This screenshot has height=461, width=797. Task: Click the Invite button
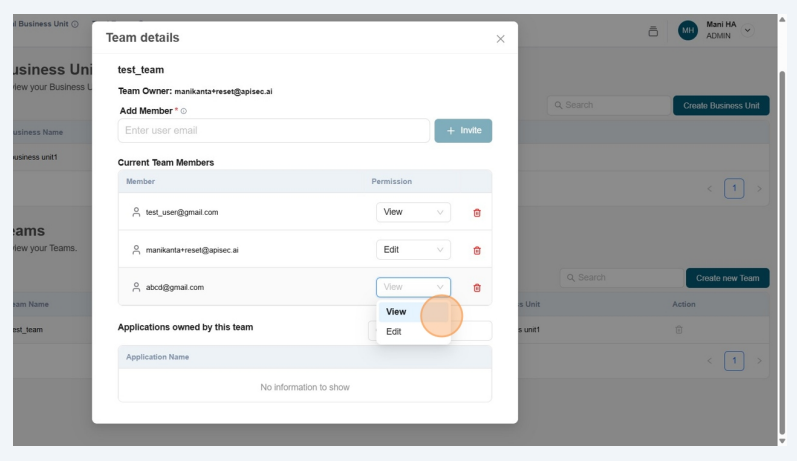pos(463,131)
